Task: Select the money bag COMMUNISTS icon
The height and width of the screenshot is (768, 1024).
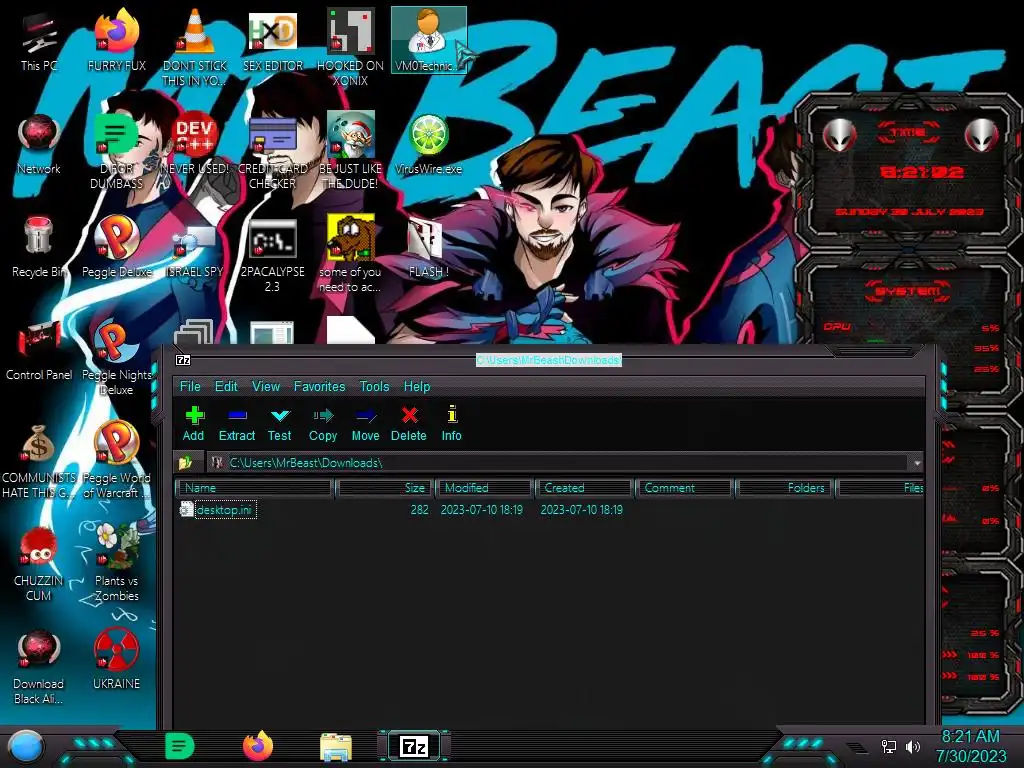Action: coord(39,461)
